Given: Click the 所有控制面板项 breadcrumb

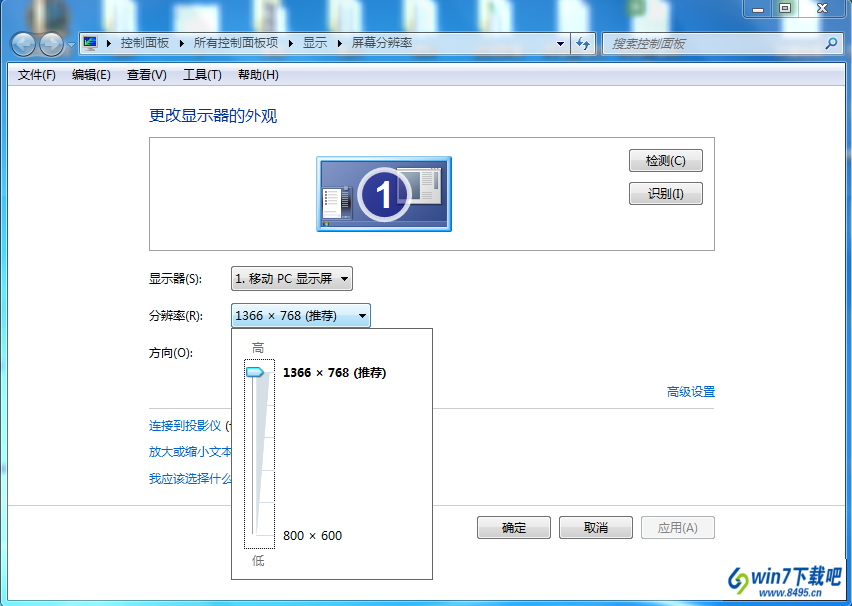Looking at the screenshot, I should click(236, 43).
